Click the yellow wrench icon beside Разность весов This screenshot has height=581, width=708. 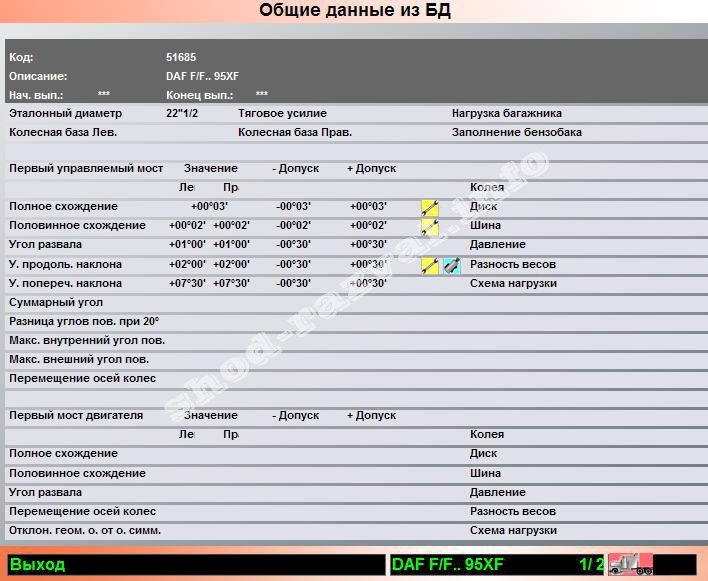[430, 265]
